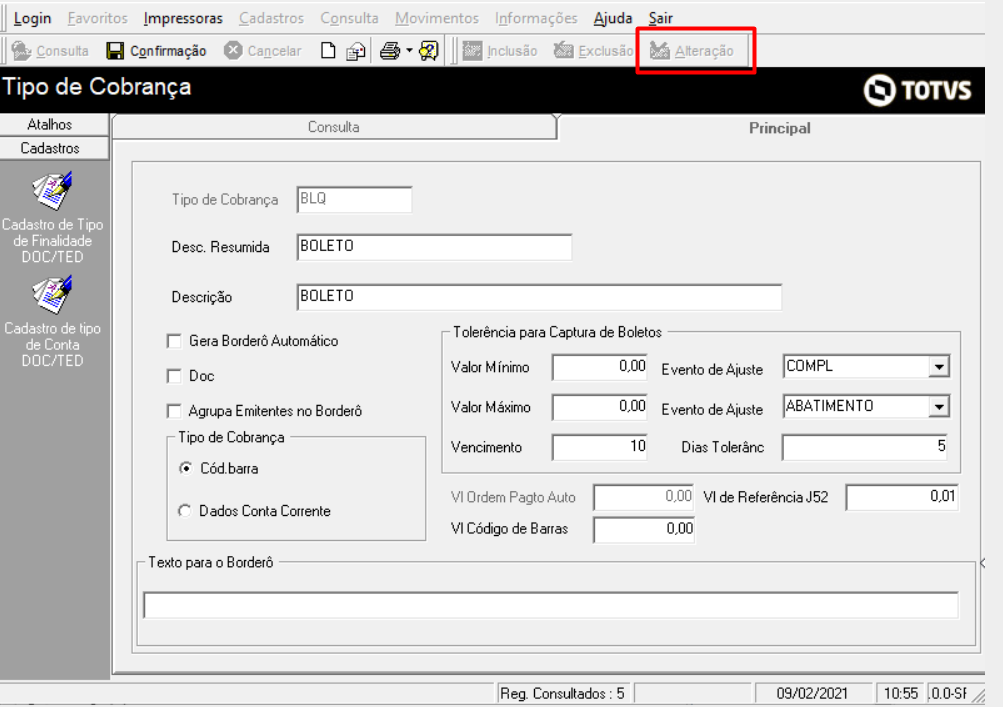Click the Cancelar toolbar button

pyautogui.click(x=263, y=51)
